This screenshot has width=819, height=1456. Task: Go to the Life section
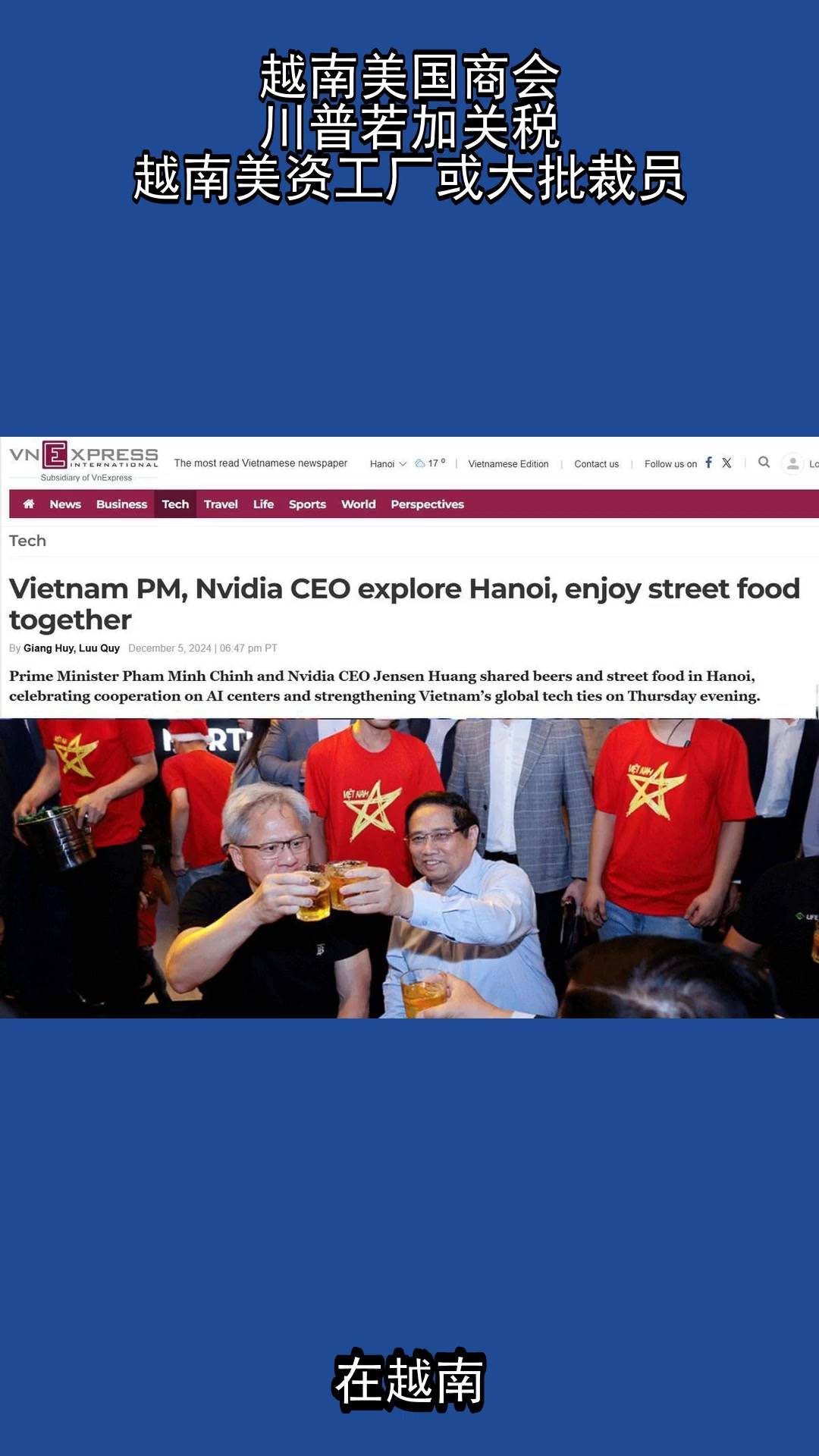click(x=263, y=504)
